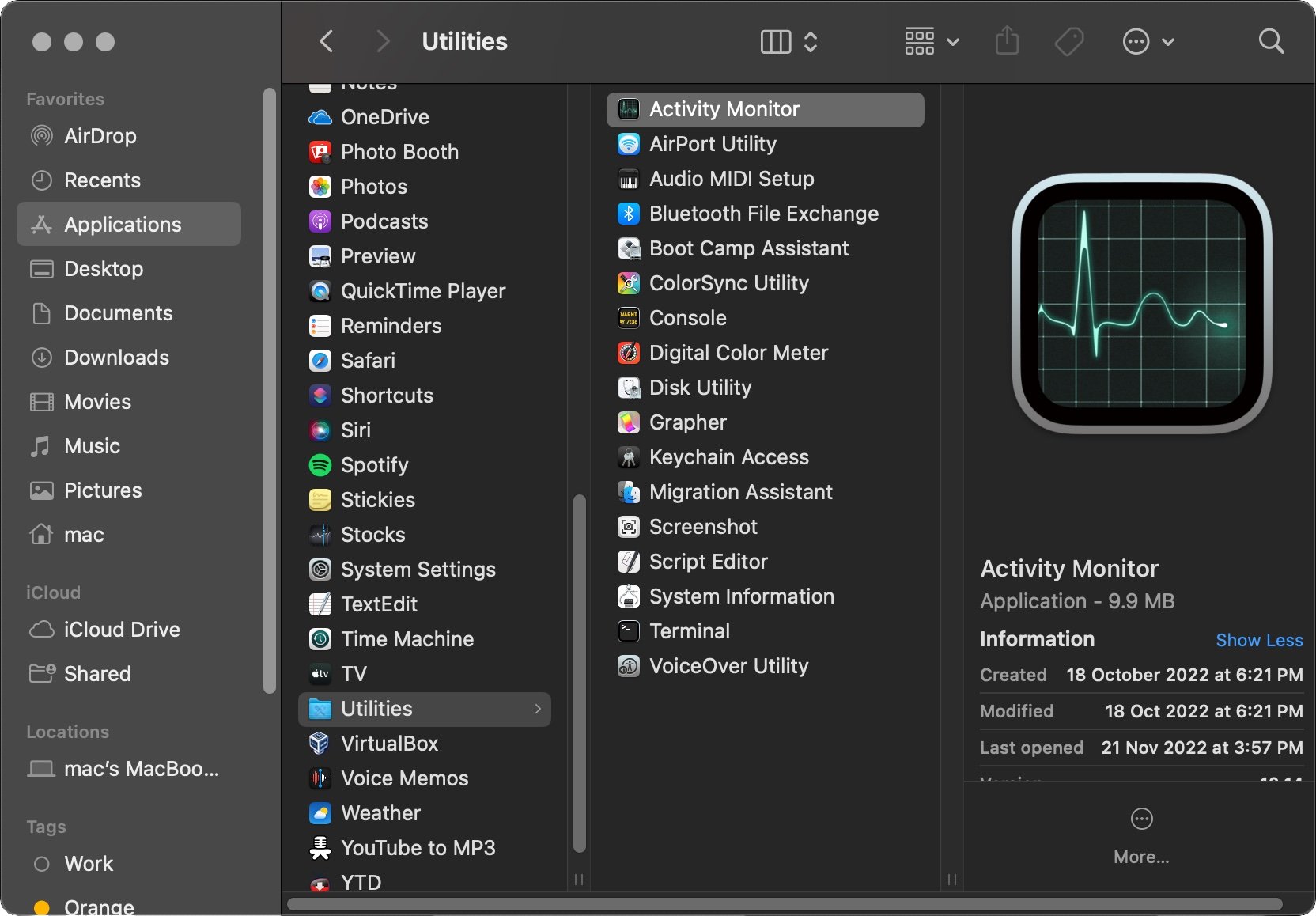Open the view options chevron next to column view
This screenshot has height=916, width=1316.
811,41
